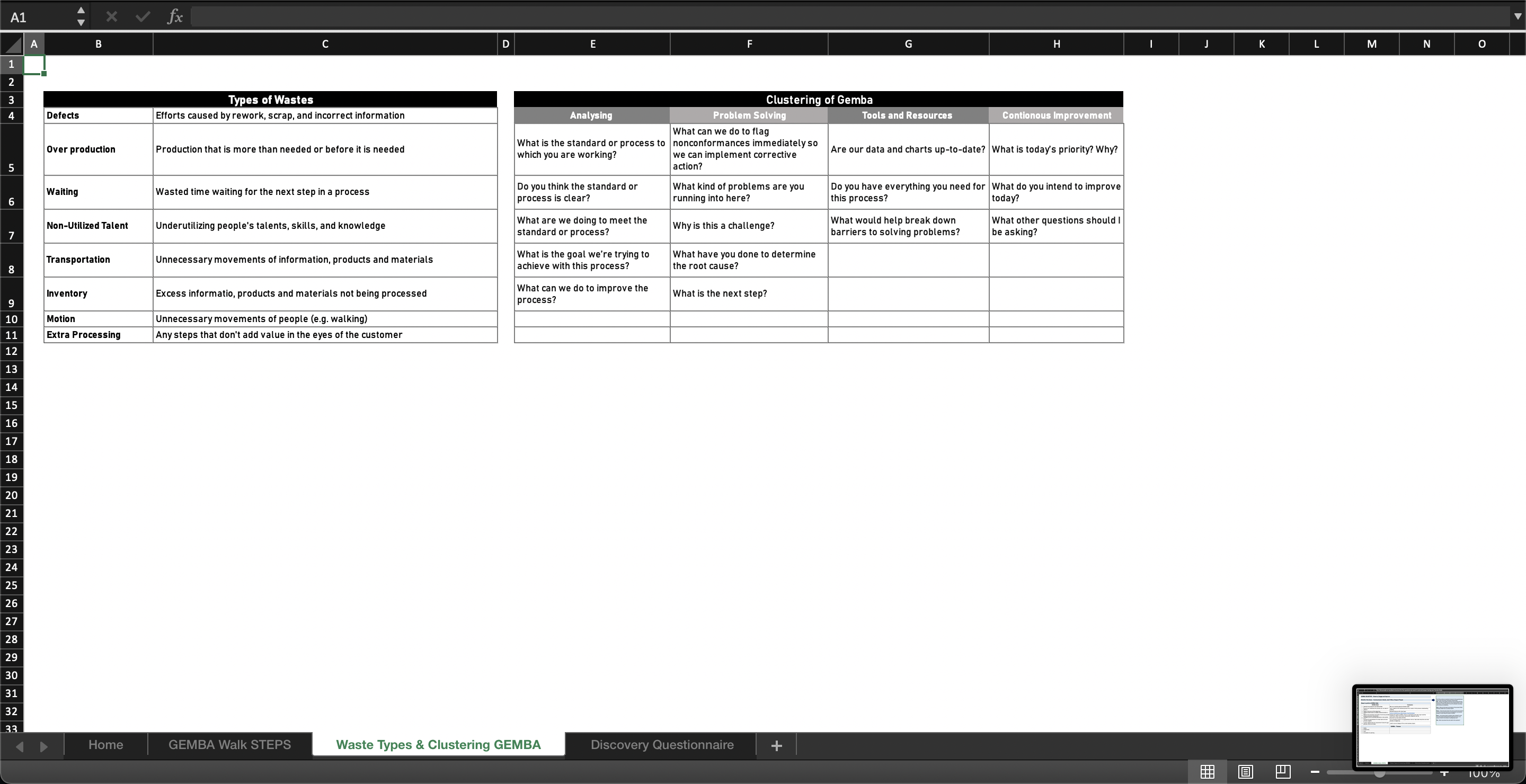This screenshot has width=1526, height=784.
Task: Select the 'Inventory' cell
Action: (x=99, y=293)
